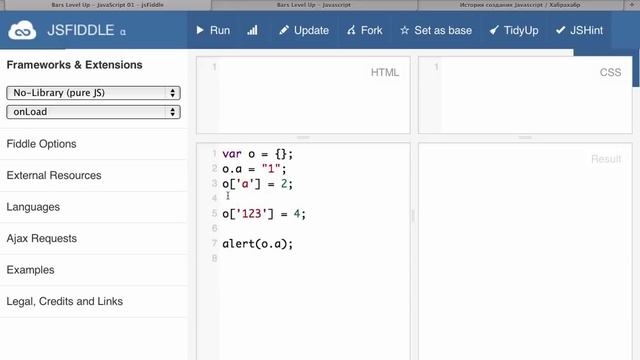Click Set as base button
This screenshot has width=640, height=360.
click(x=436, y=30)
